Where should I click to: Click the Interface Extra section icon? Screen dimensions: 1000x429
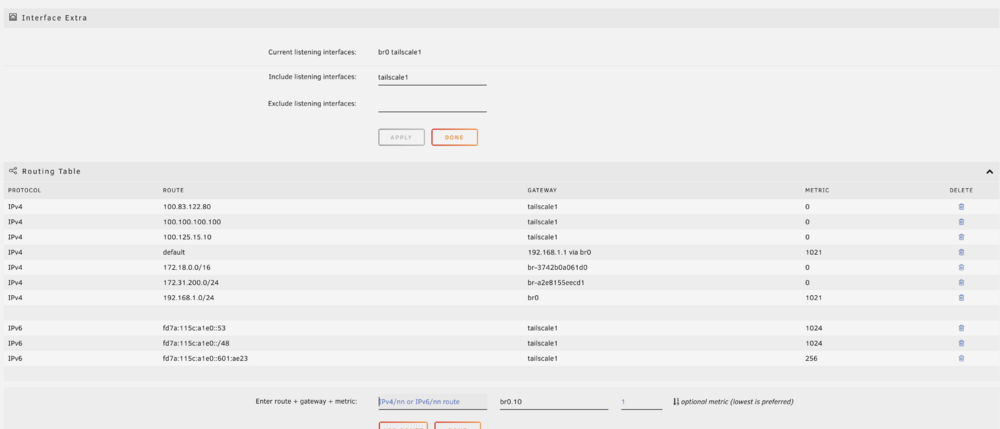(x=13, y=17)
